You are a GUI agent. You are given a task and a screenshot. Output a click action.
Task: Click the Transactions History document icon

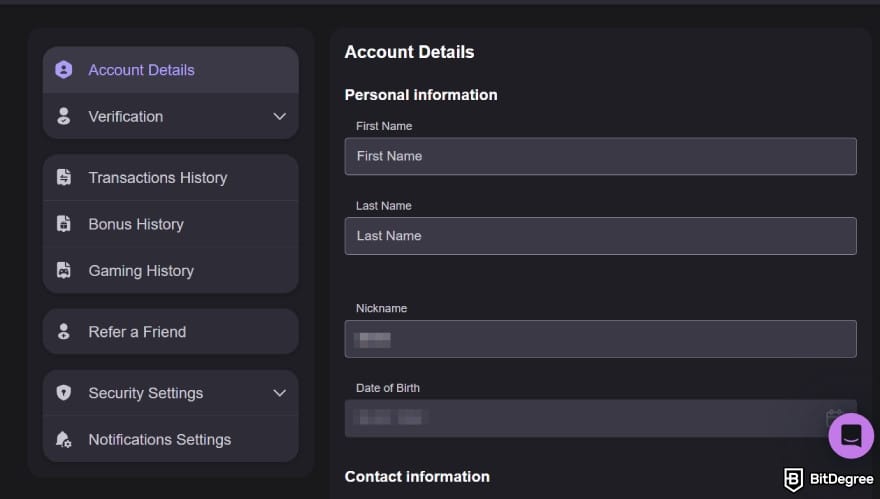[x=64, y=177]
